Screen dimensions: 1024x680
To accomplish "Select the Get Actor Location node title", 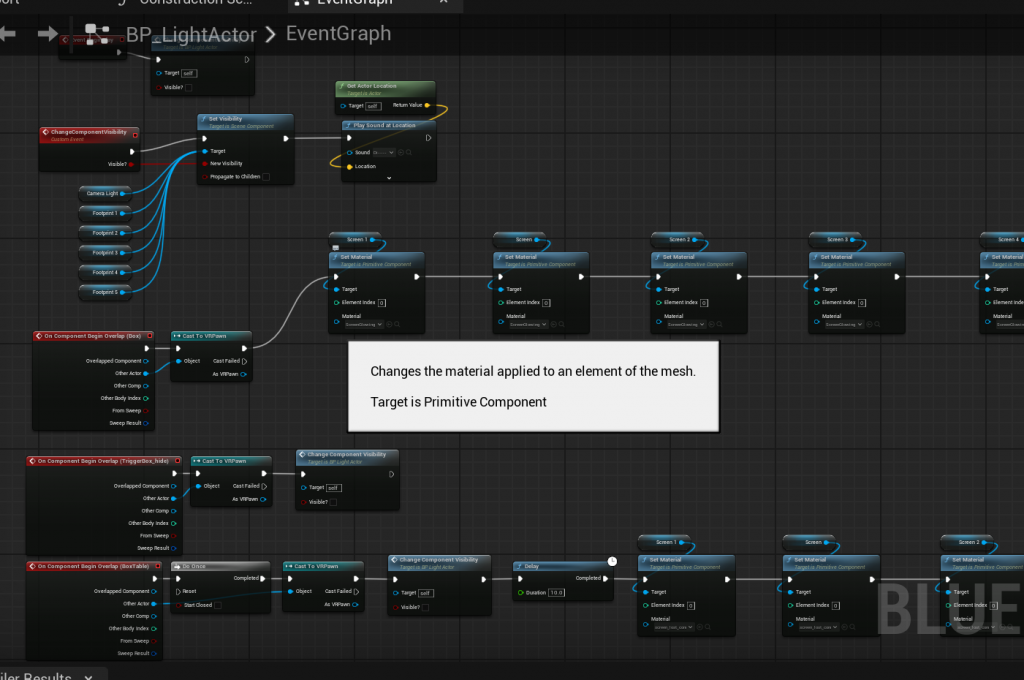I will [372, 86].
